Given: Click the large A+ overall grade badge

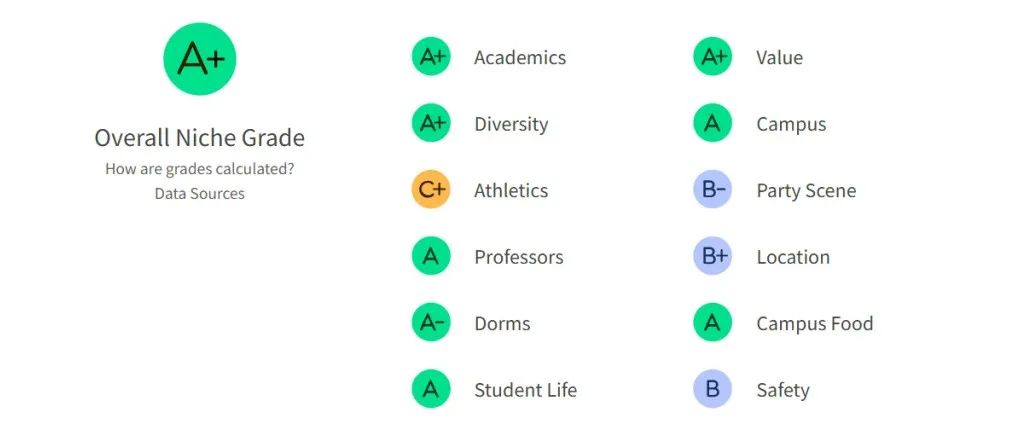Looking at the screenshot, I should click(x=199, y=59).
